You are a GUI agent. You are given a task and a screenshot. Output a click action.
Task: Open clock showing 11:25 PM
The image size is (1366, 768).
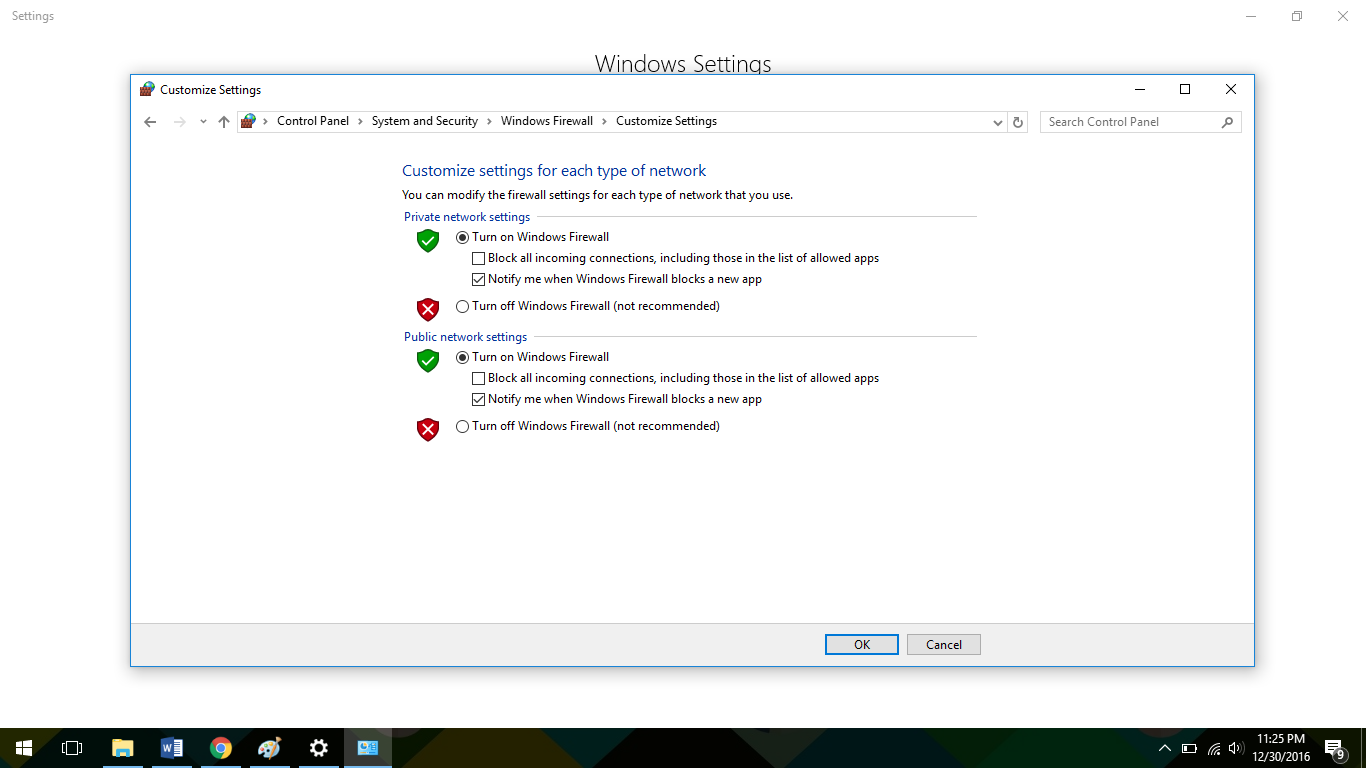pos(1281,748)
